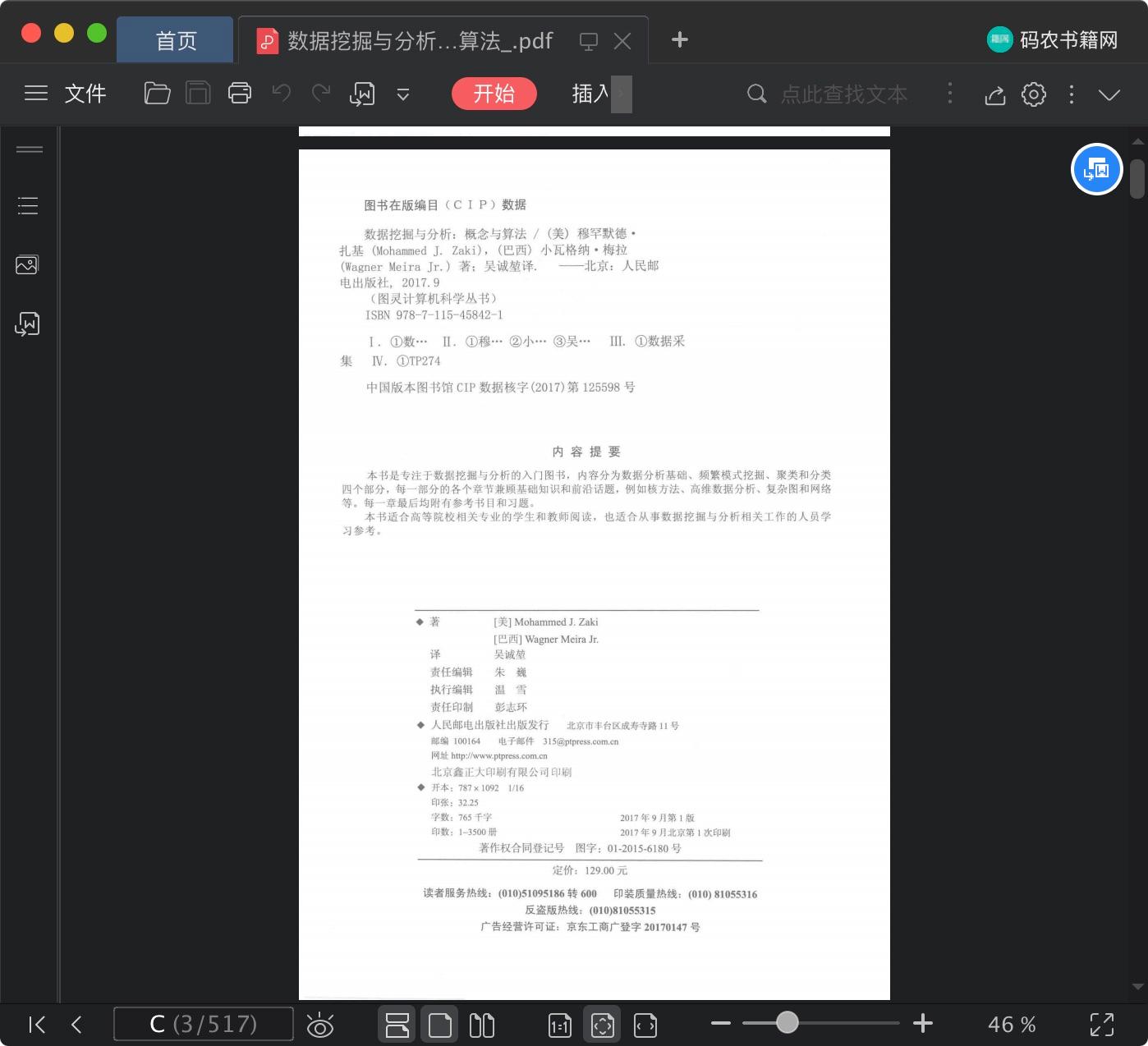Print the document with printer icon
The image size is (1148, 1046).
(x=240, y=94)
